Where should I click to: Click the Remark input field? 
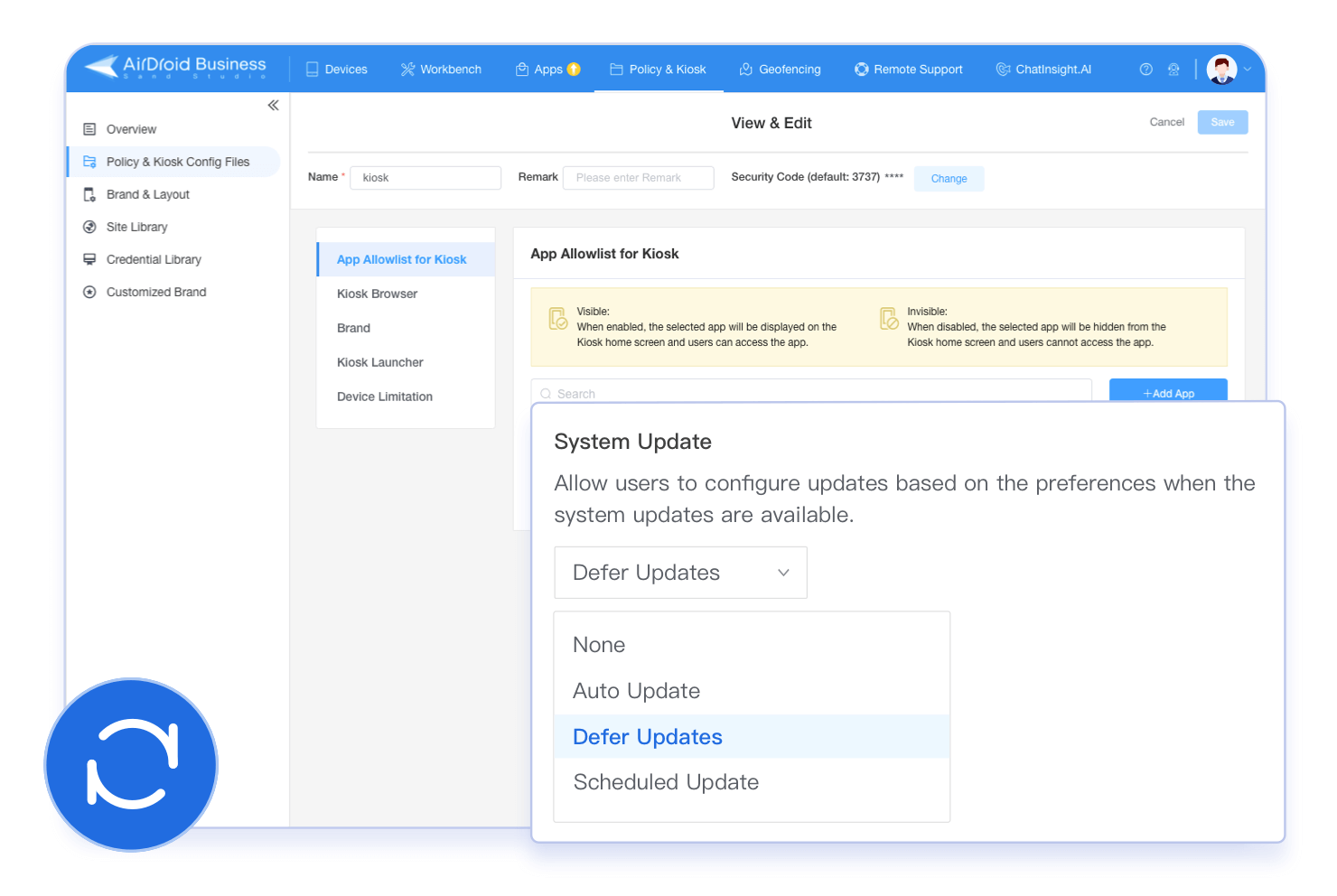pyautogui.click(x=638, y=177)
